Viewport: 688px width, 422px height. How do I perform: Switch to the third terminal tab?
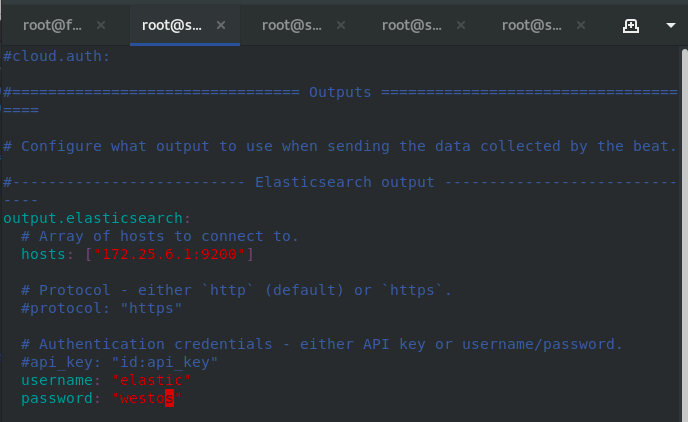[x=291, y=25]
